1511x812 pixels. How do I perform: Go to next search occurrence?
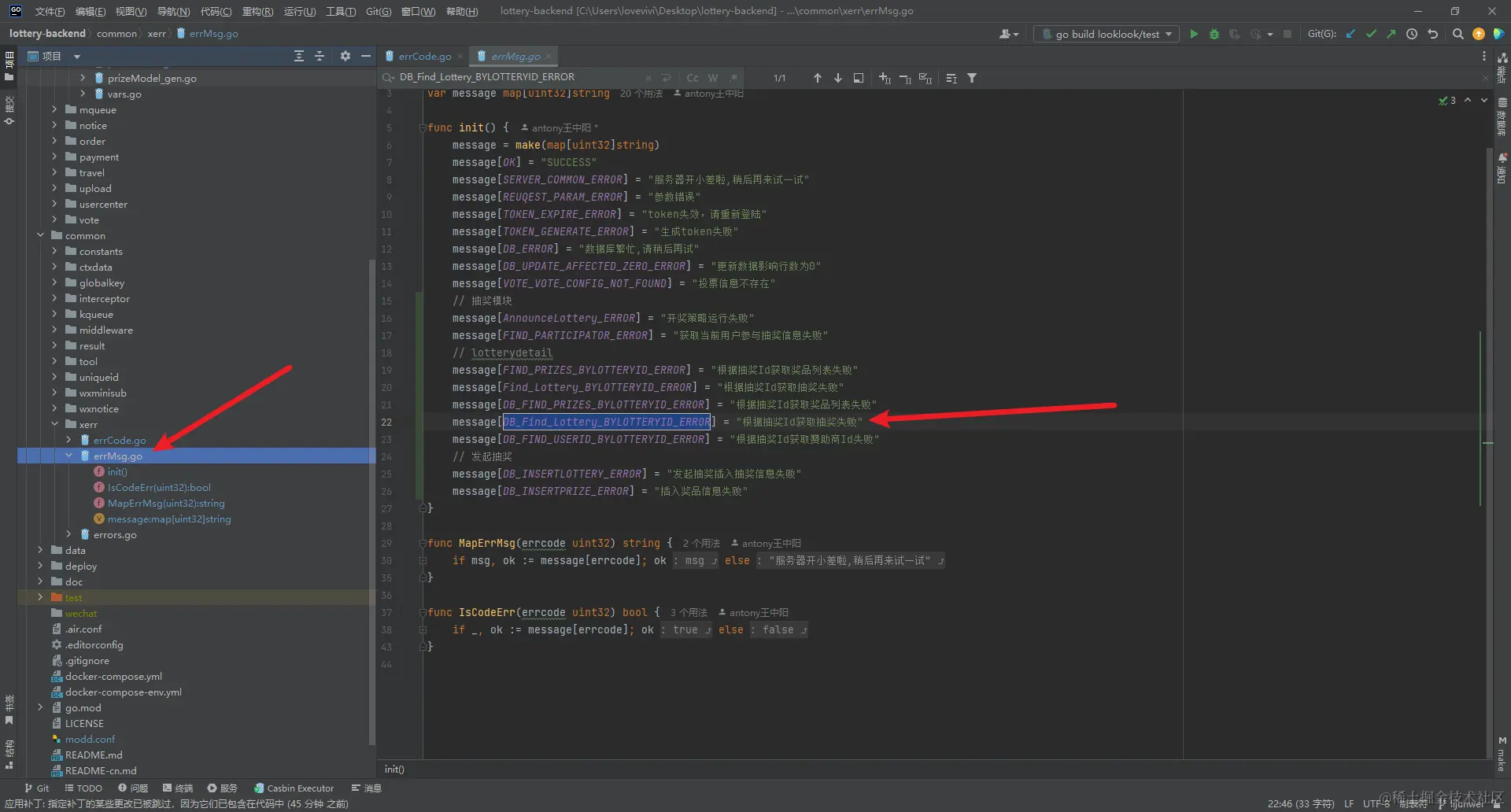837,78
